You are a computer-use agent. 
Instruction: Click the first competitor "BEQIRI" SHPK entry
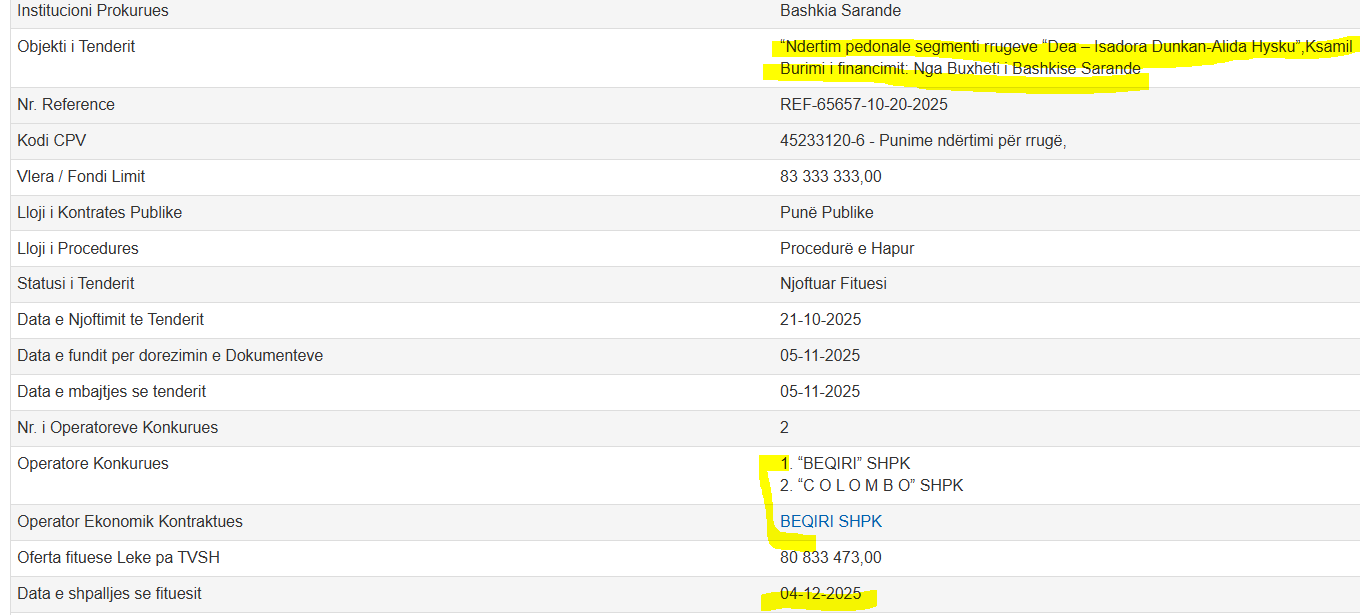pos(845,464)
